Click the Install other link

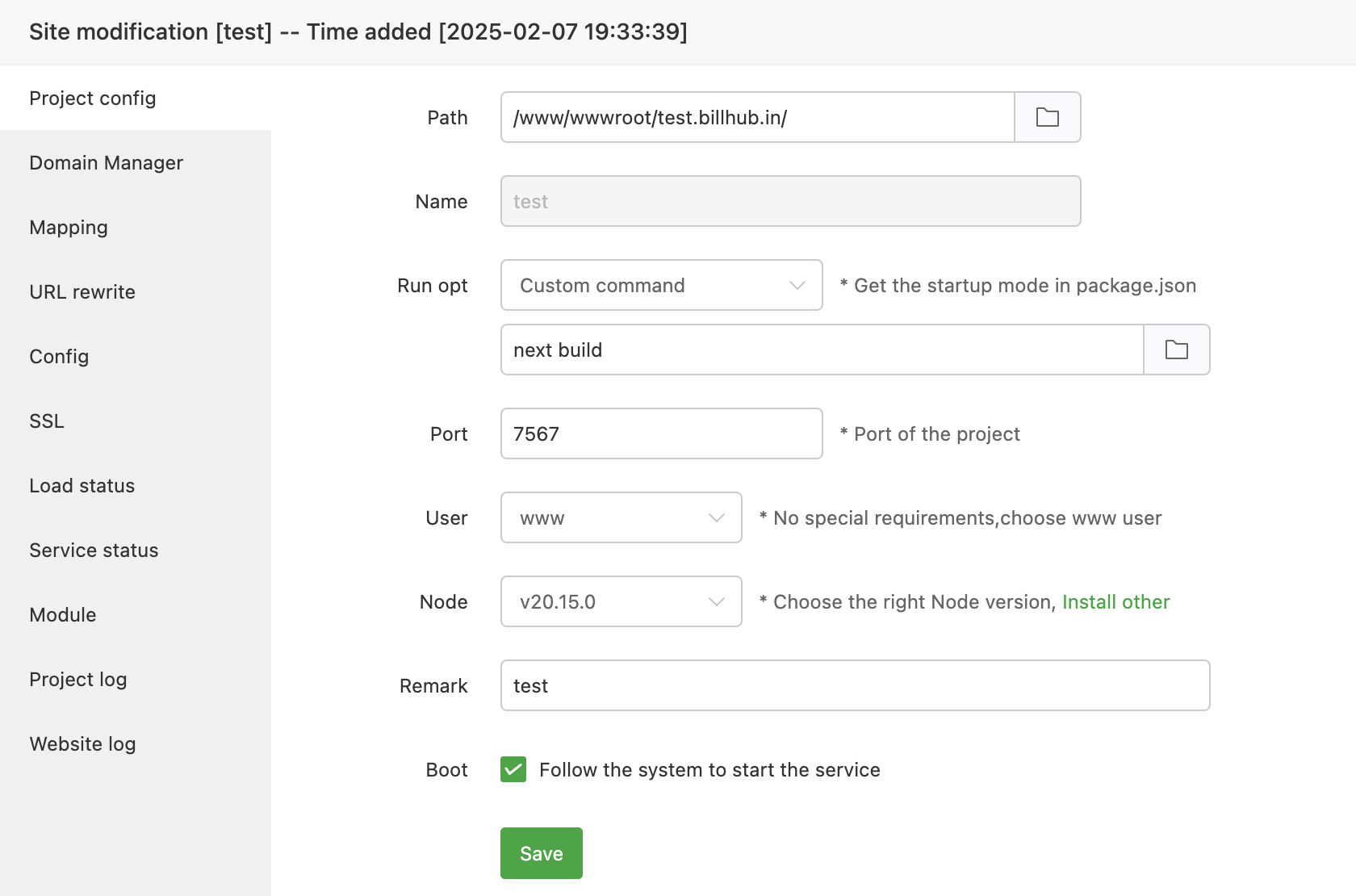(x=1115, y=602)
